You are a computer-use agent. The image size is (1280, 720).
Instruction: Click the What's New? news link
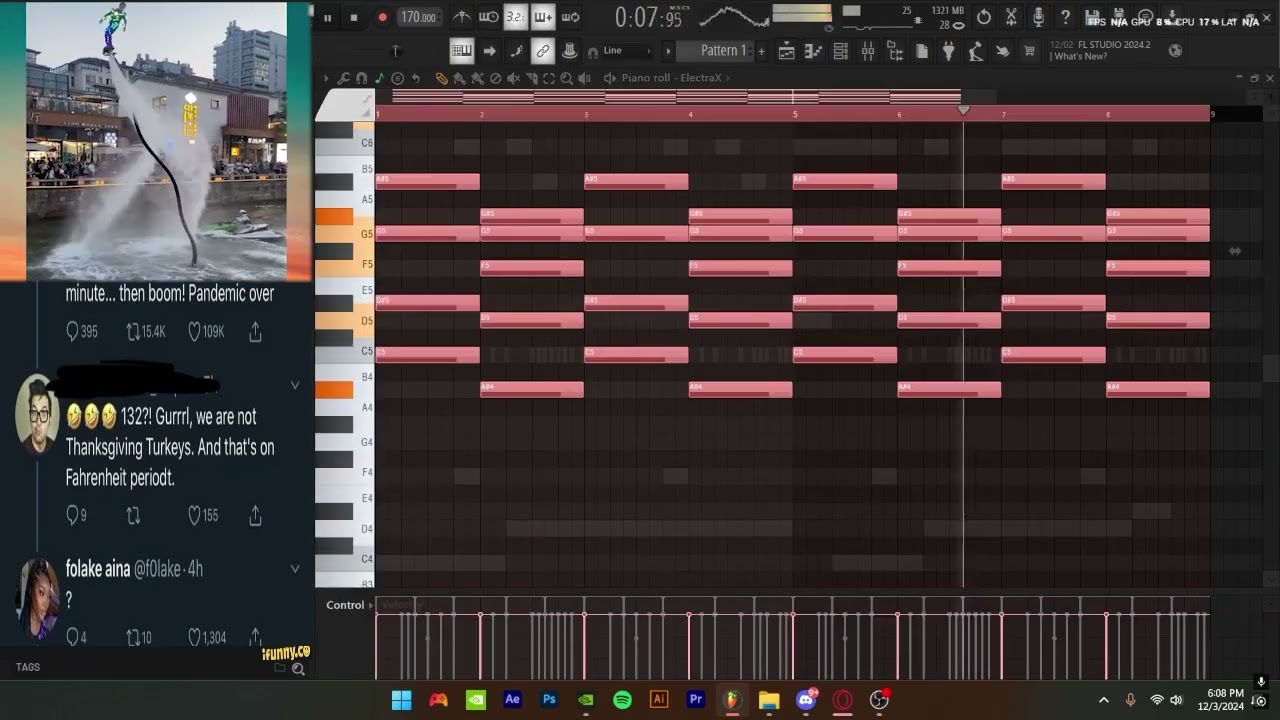[1080, 57]
